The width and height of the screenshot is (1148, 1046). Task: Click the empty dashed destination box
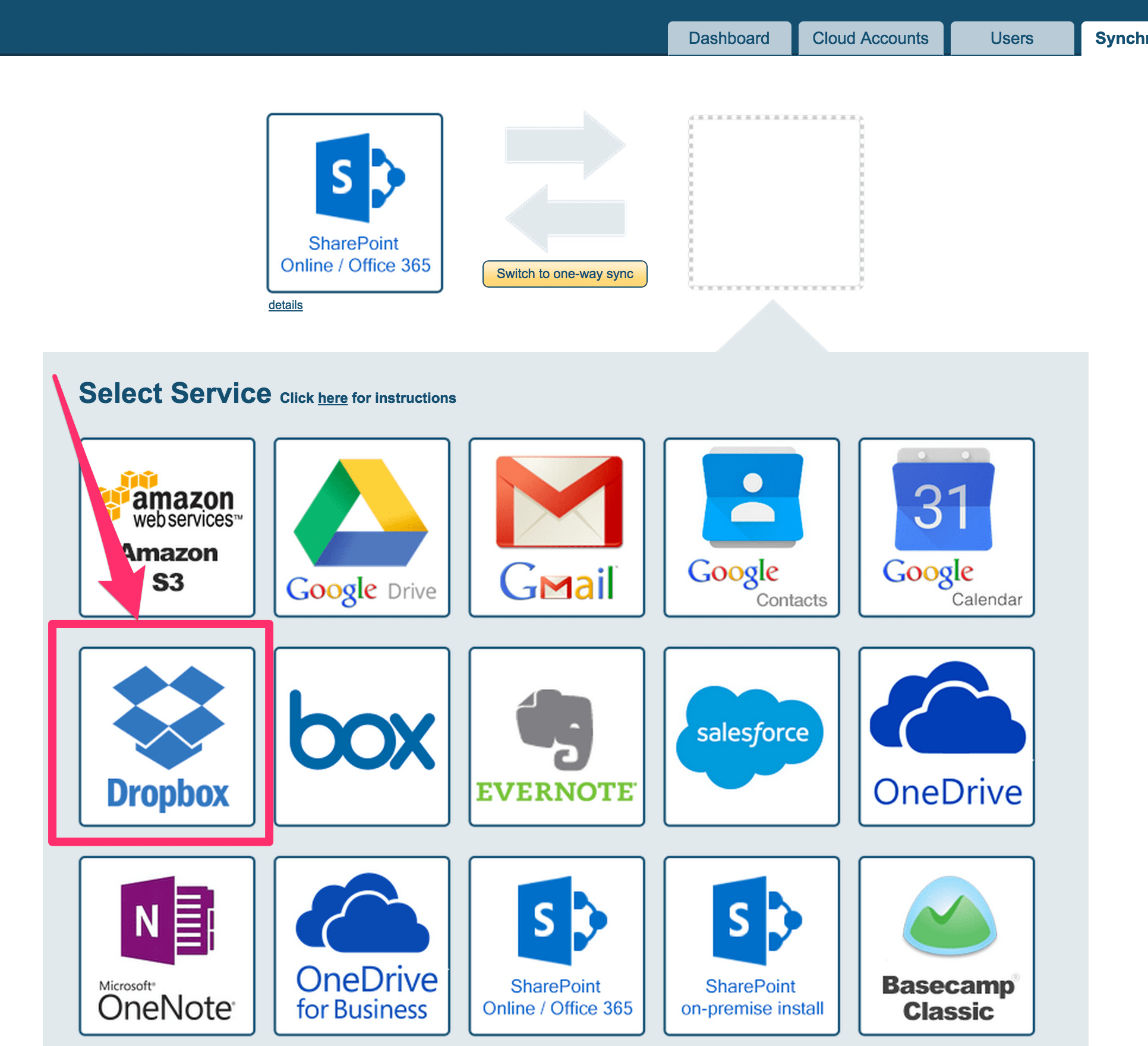point(775,203)
